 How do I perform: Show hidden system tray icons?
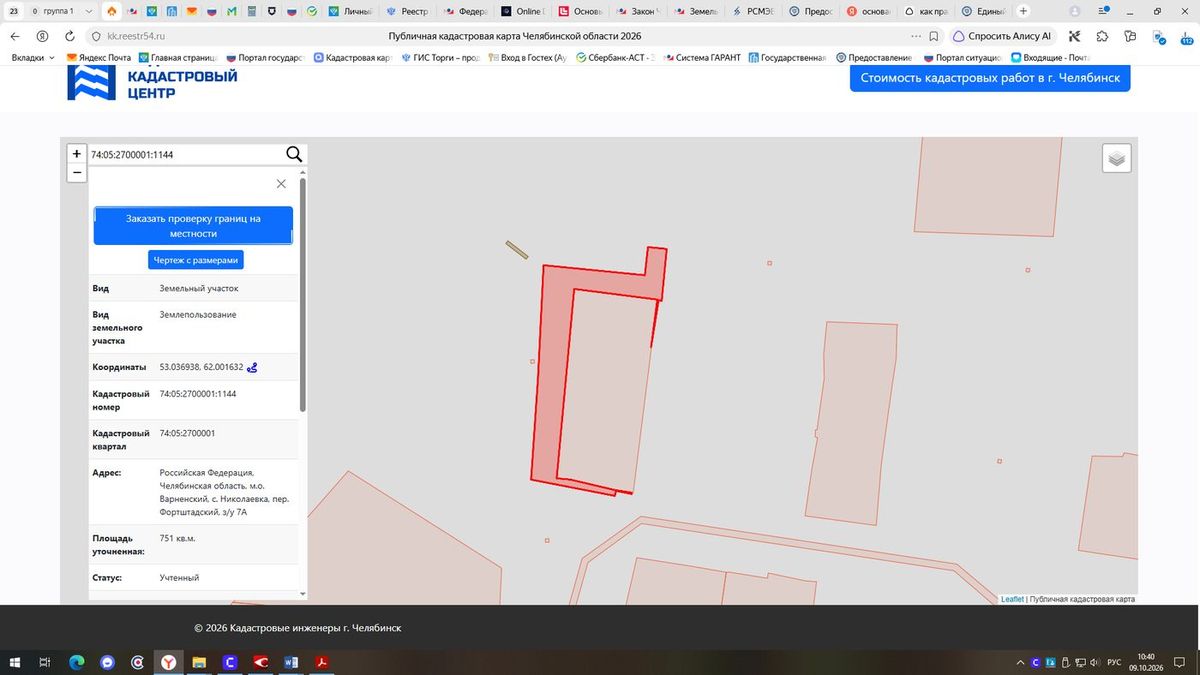[1020, 662]
